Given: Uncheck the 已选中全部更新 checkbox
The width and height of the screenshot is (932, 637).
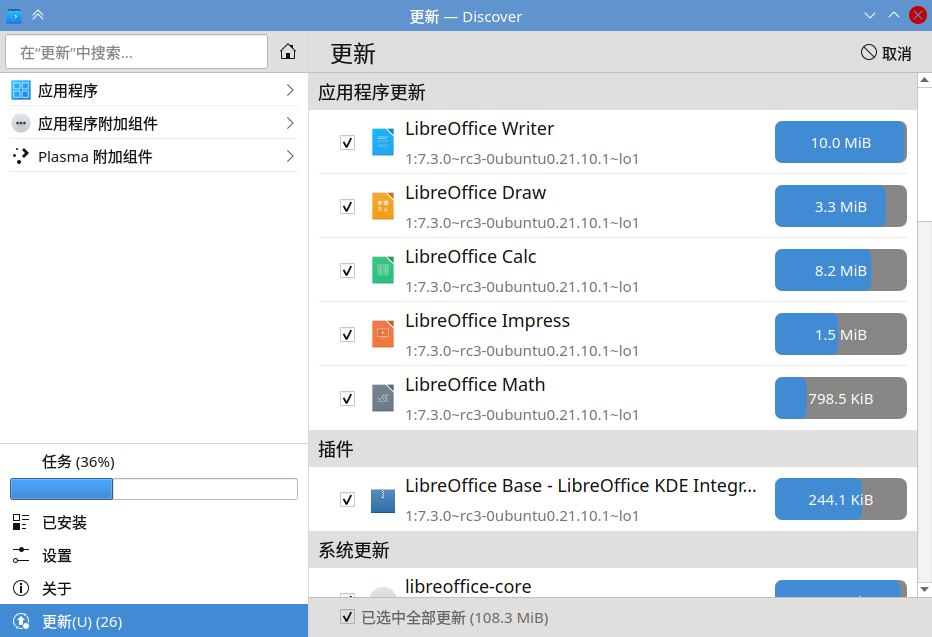Looking at the screenshot, I should pos(348,617).
